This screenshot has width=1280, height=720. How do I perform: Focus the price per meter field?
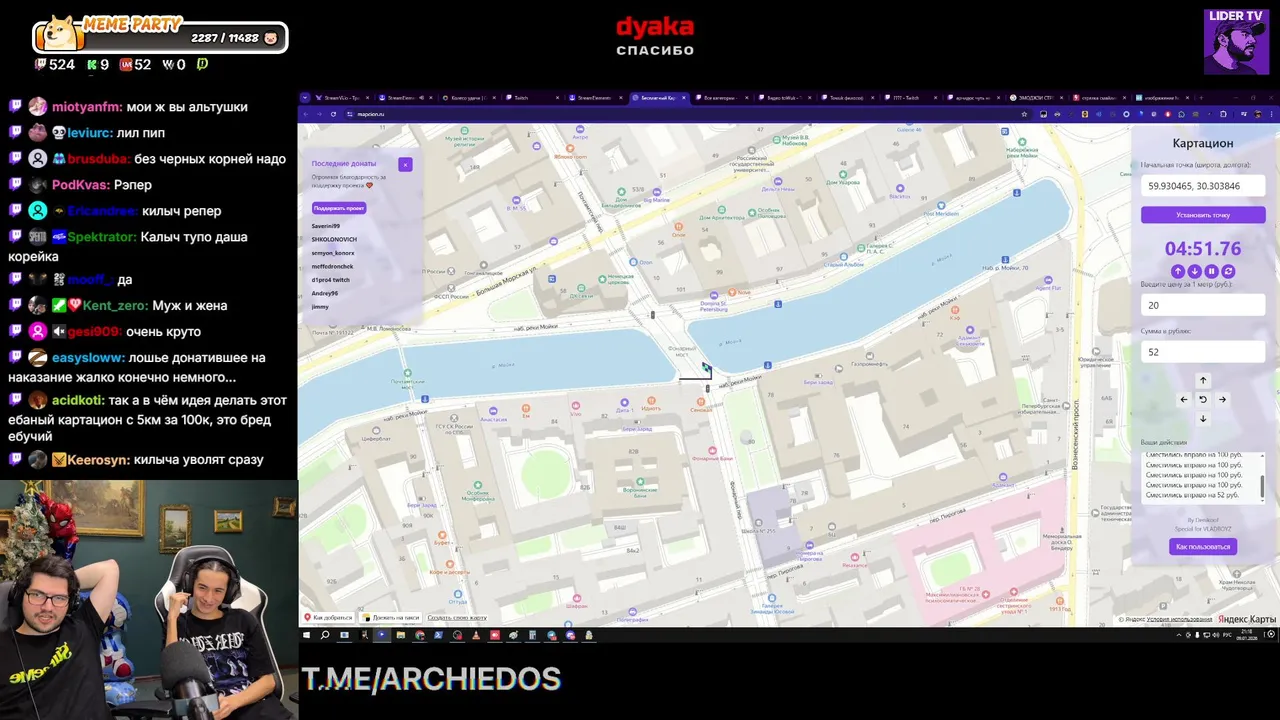(1203, 305)
